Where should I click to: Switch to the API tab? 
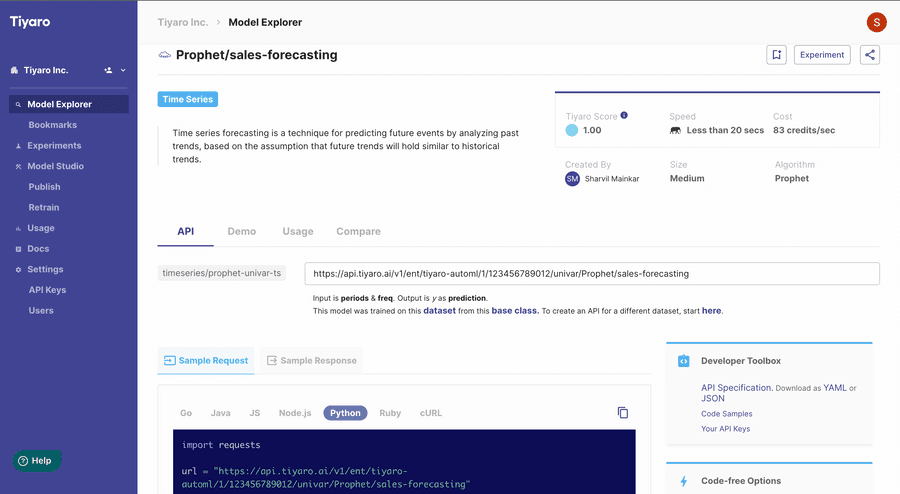(185, 231)
